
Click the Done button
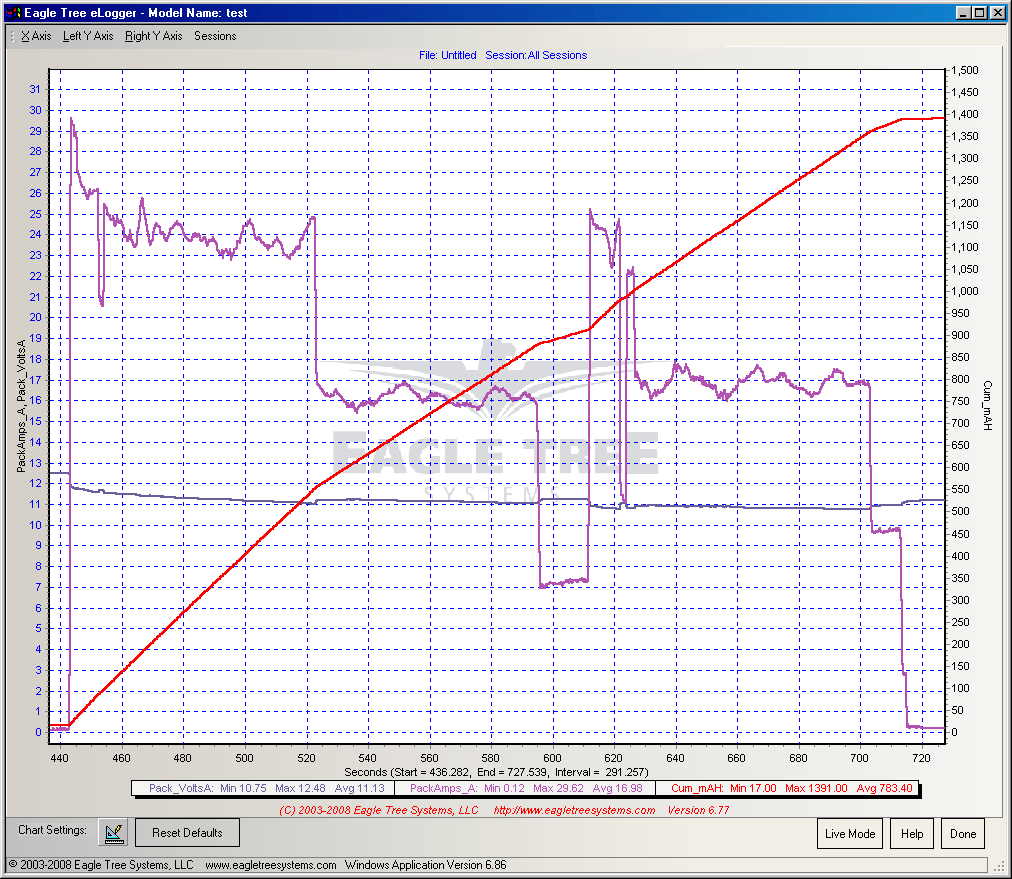(x=963, y=834)
